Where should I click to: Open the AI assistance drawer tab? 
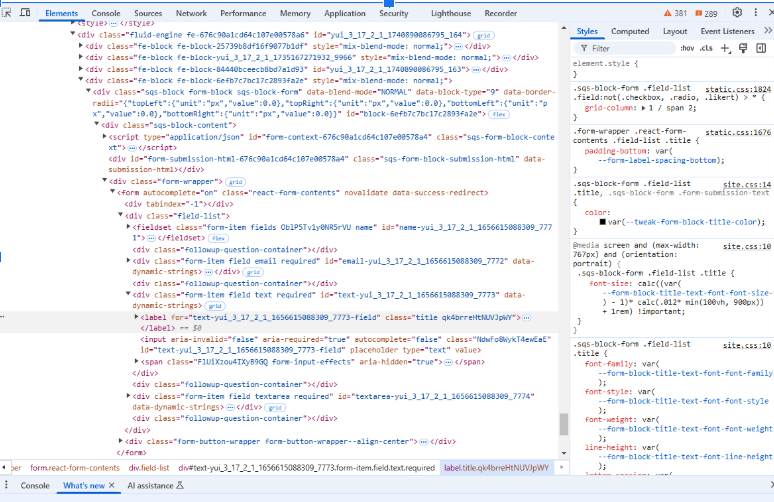(155, 486)
